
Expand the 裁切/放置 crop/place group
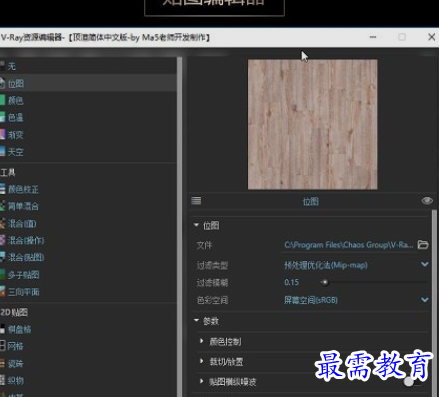coord(201,361)
